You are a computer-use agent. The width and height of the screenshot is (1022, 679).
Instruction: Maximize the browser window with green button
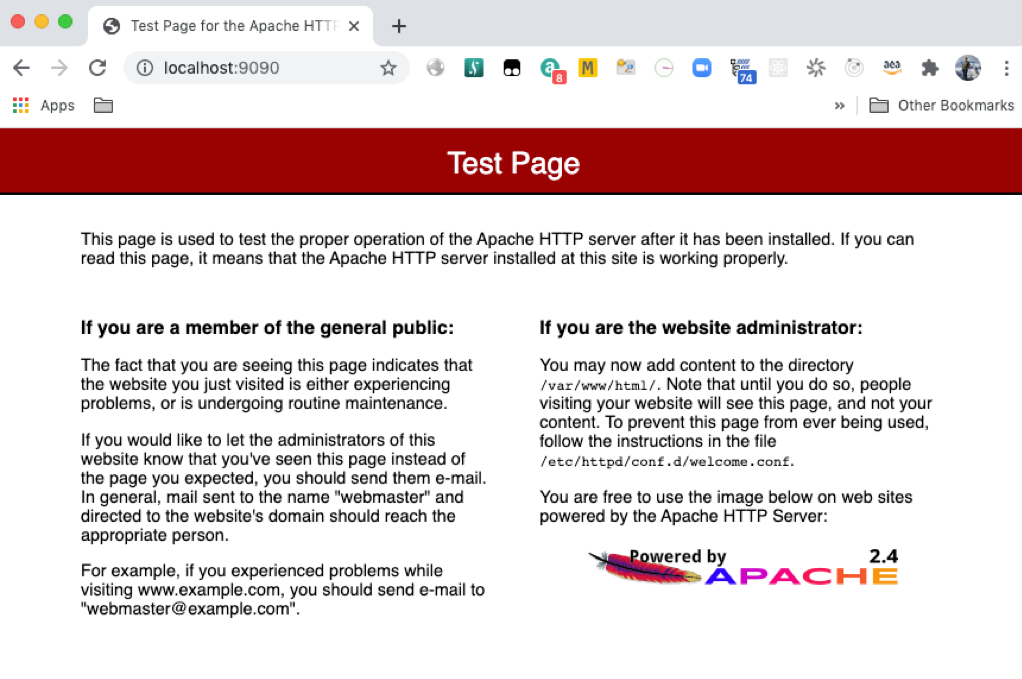click(x=65, y=22)
